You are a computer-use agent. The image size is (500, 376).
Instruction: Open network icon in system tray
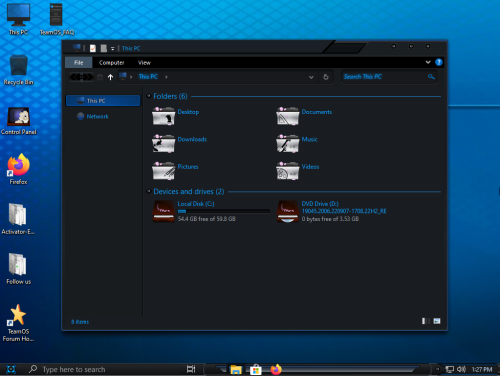[x=450, y=369]
